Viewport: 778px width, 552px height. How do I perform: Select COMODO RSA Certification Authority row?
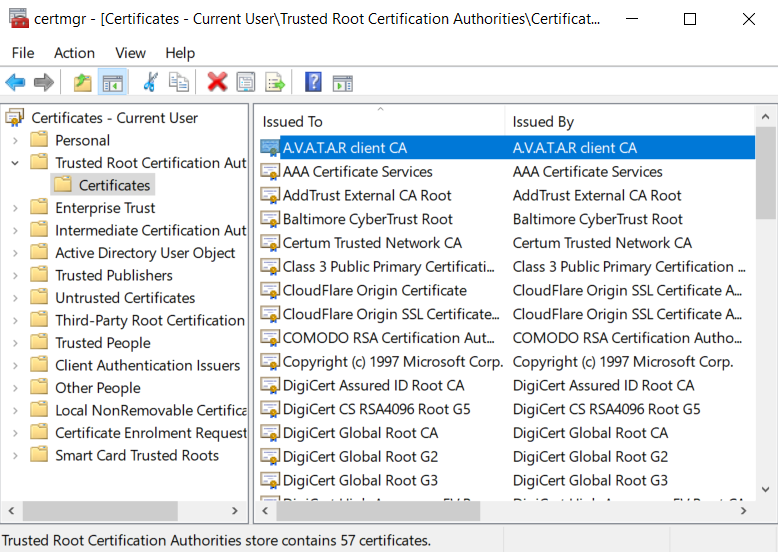click(x=506, y=338)
